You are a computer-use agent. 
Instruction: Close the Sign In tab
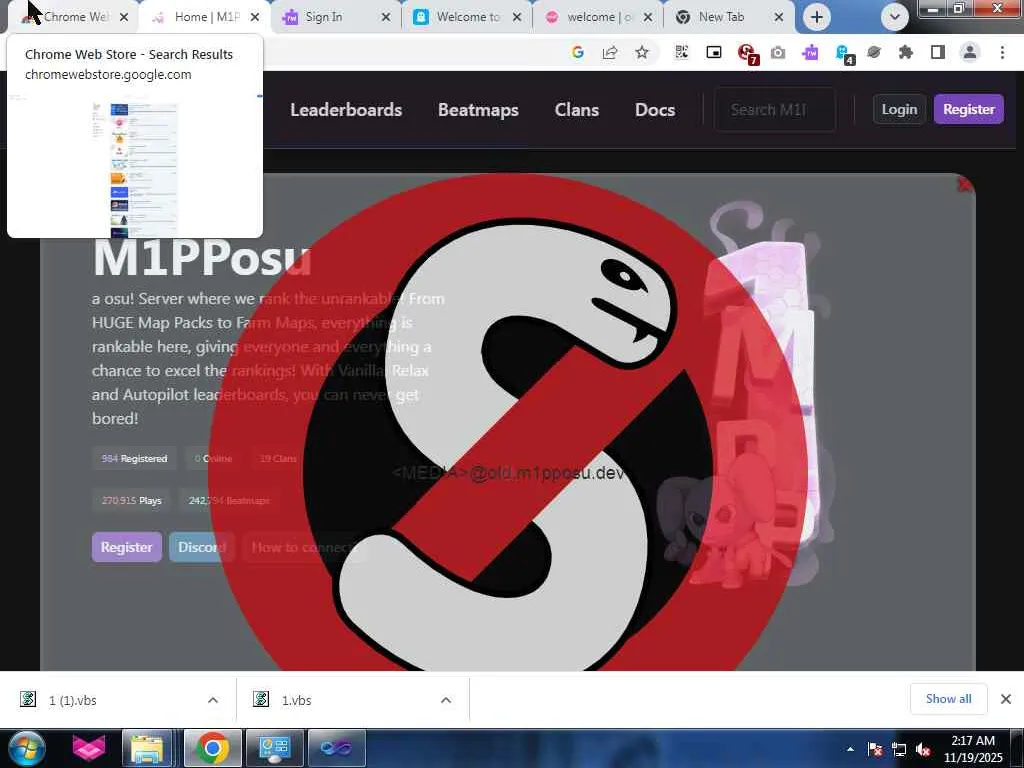(386, 17)
